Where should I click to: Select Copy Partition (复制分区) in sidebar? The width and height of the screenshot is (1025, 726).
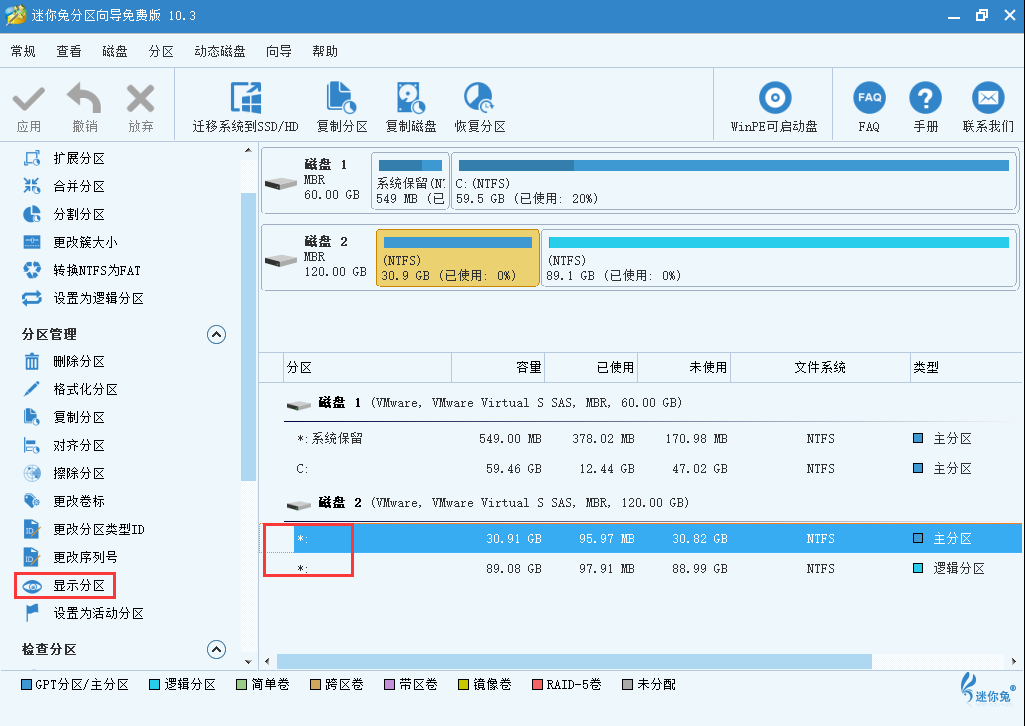pyautogui.click(x=64, y=417)
